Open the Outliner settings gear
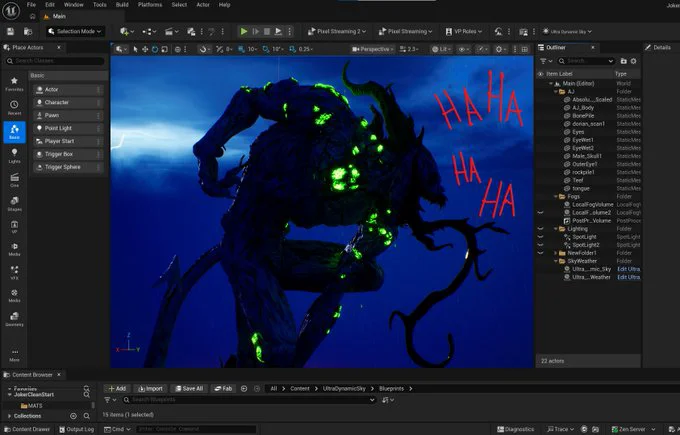This screenshot has width=680, height=435. (634, 61)
